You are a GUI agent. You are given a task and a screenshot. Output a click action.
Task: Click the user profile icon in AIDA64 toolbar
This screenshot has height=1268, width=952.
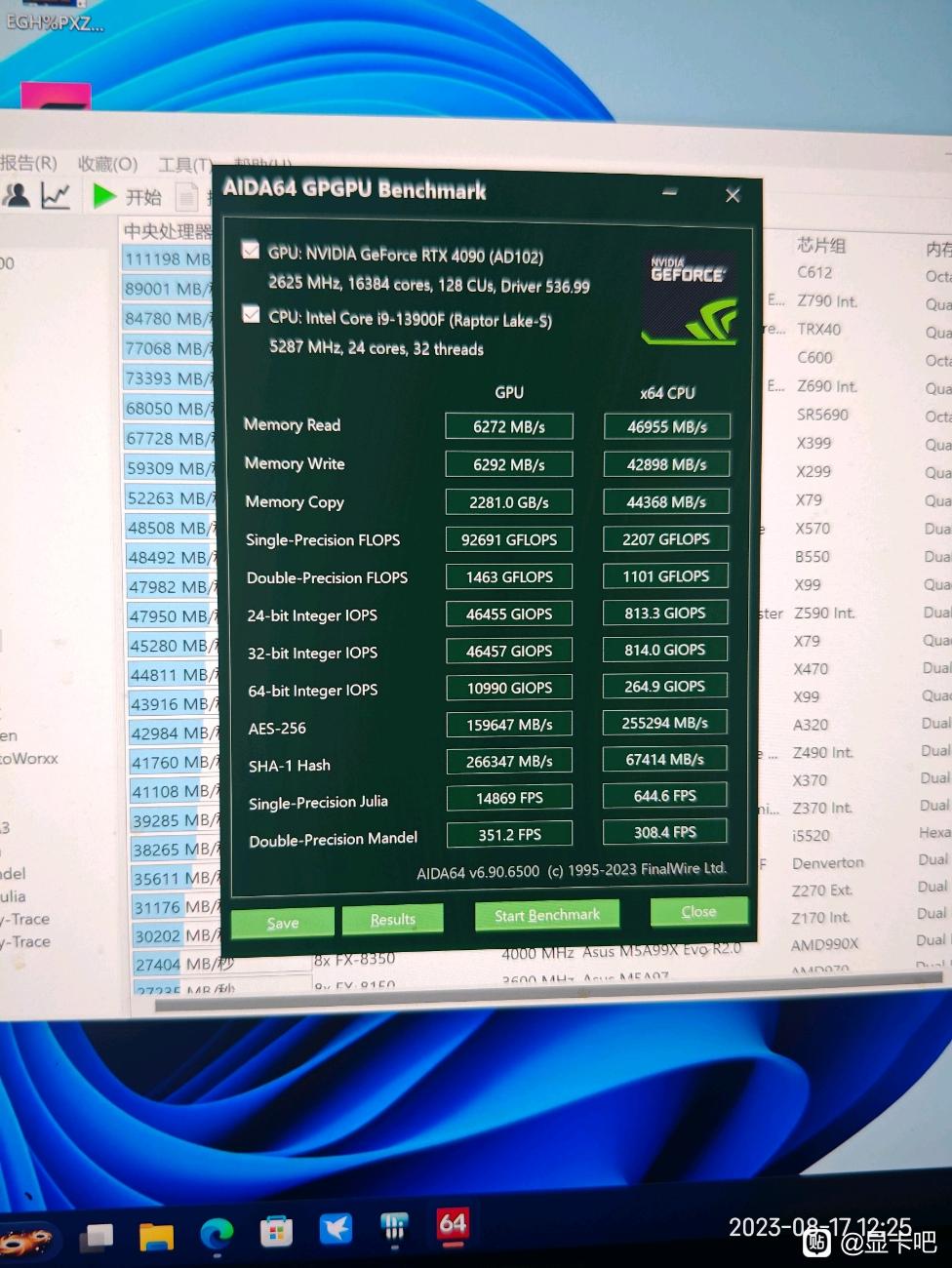17,195
